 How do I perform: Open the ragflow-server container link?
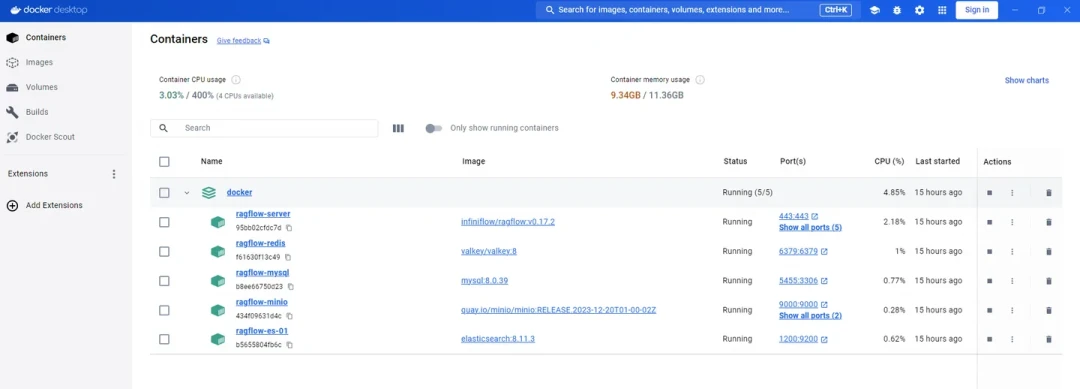pos(262,214)
